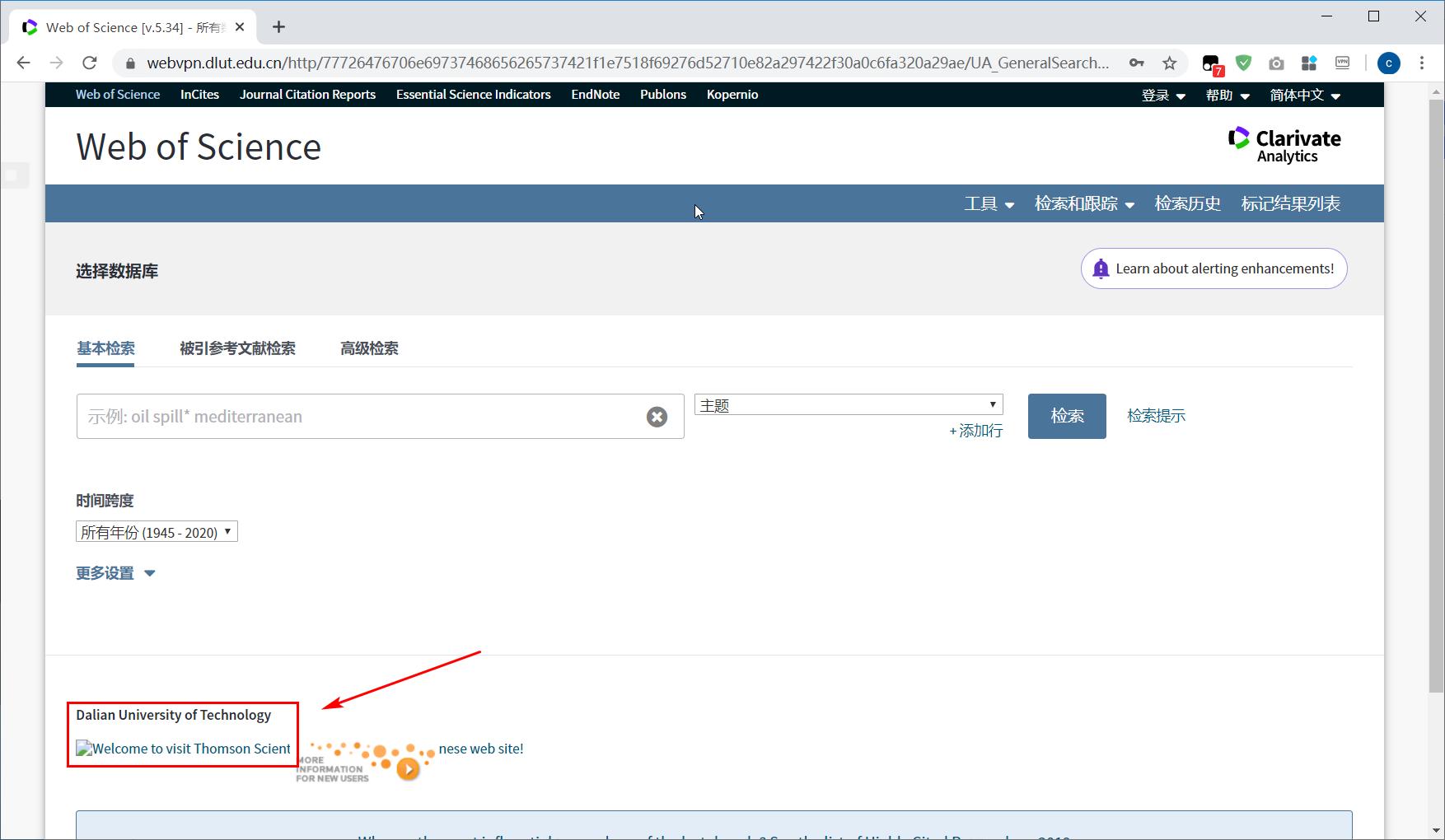Open Publons from the top bar

663,95
